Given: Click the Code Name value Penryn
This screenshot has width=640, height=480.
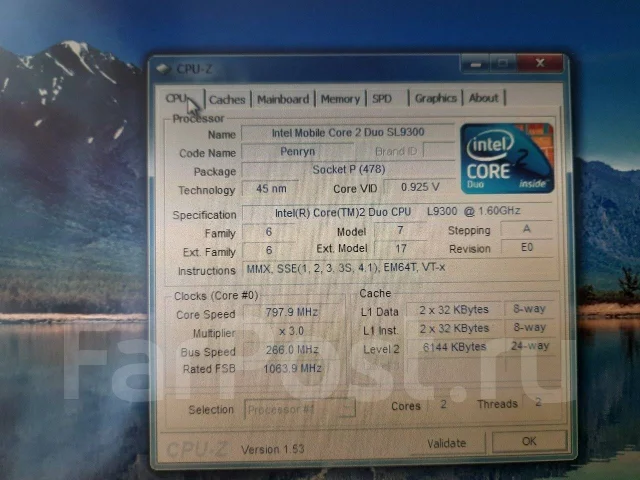Looking at the screenshot, I should click(297, 151).
